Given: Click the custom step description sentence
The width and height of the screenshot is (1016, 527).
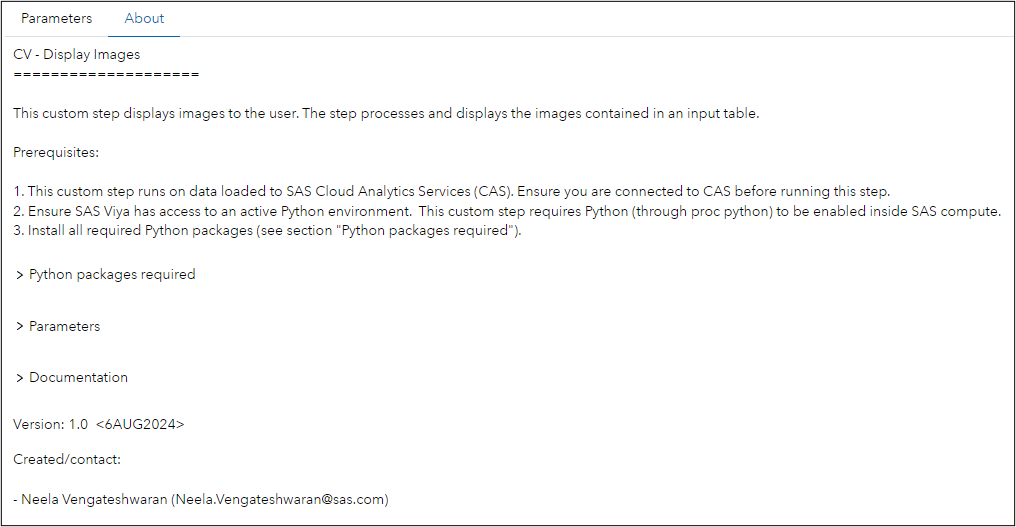Looking at the screenshot, I should click(x=386, y=113).
